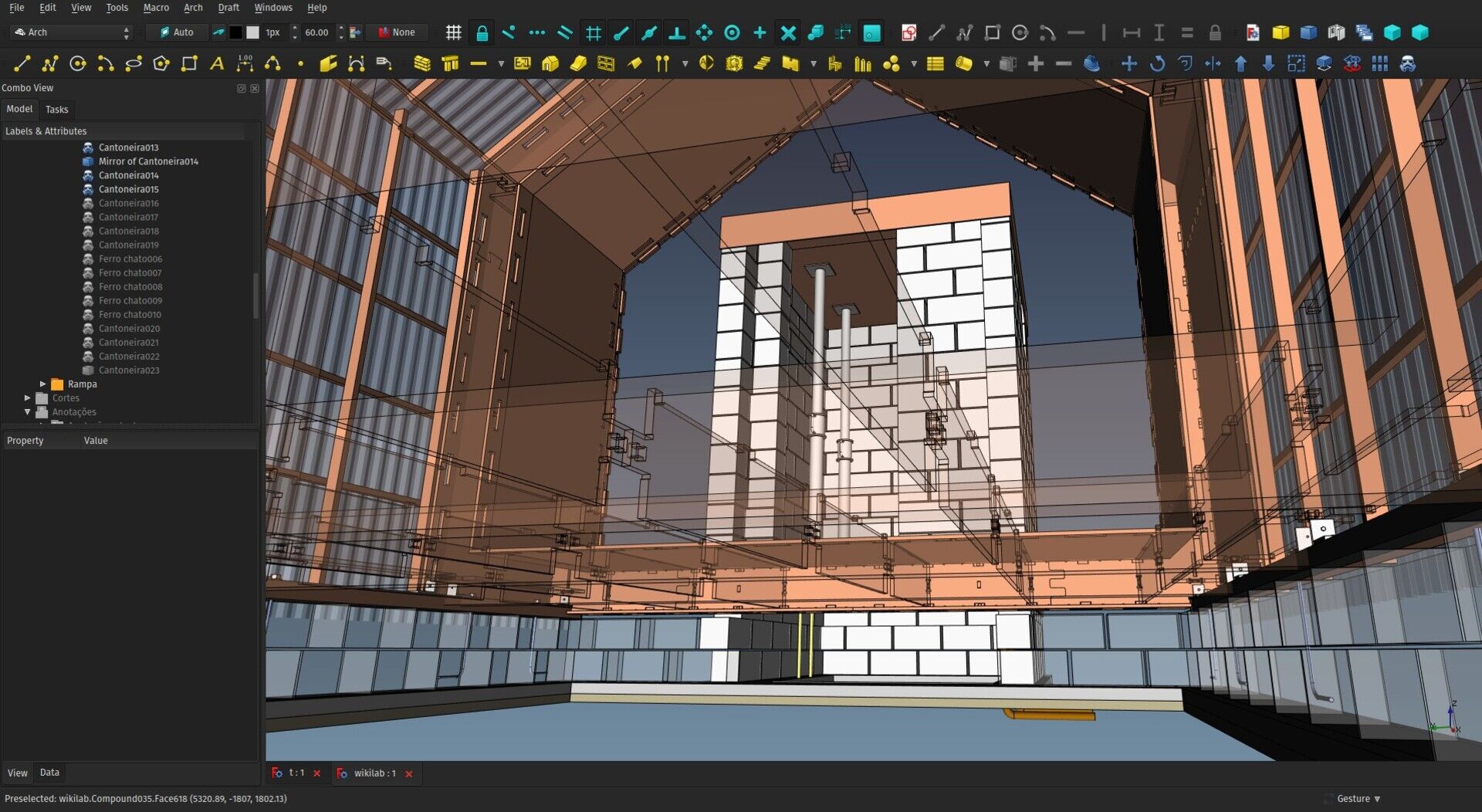Select Mirror of Cantoneira014 tree item
Screen dimensions: 1482x812
pos(148,161)
